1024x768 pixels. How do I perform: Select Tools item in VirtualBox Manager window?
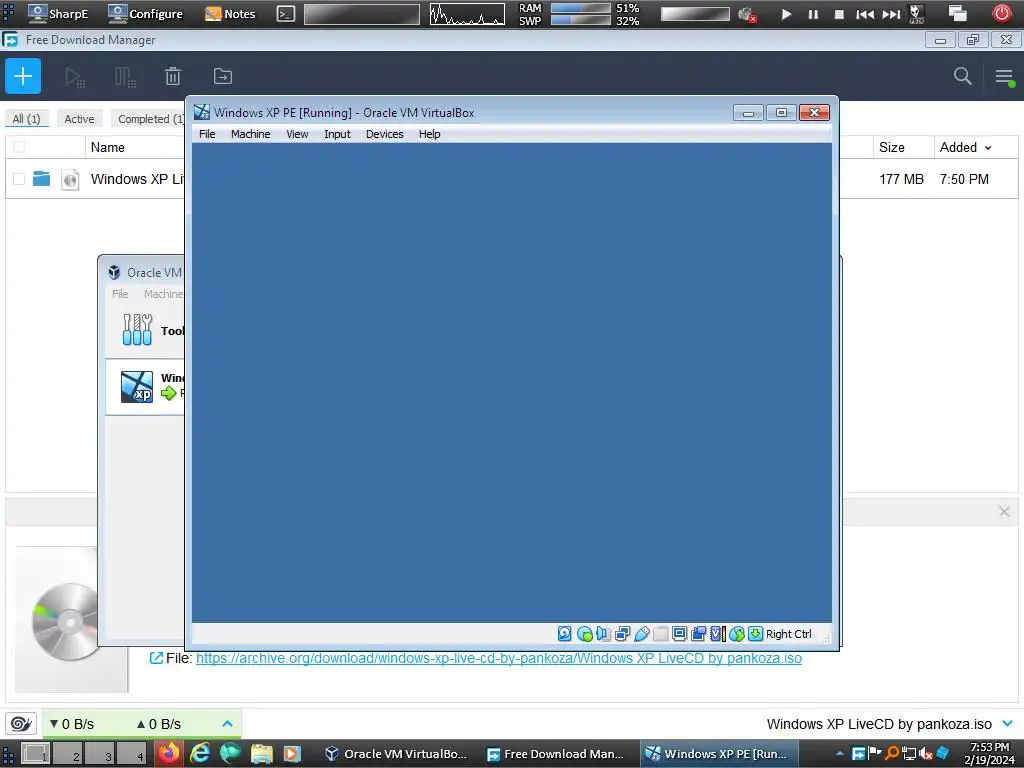[x=146, y=330]
